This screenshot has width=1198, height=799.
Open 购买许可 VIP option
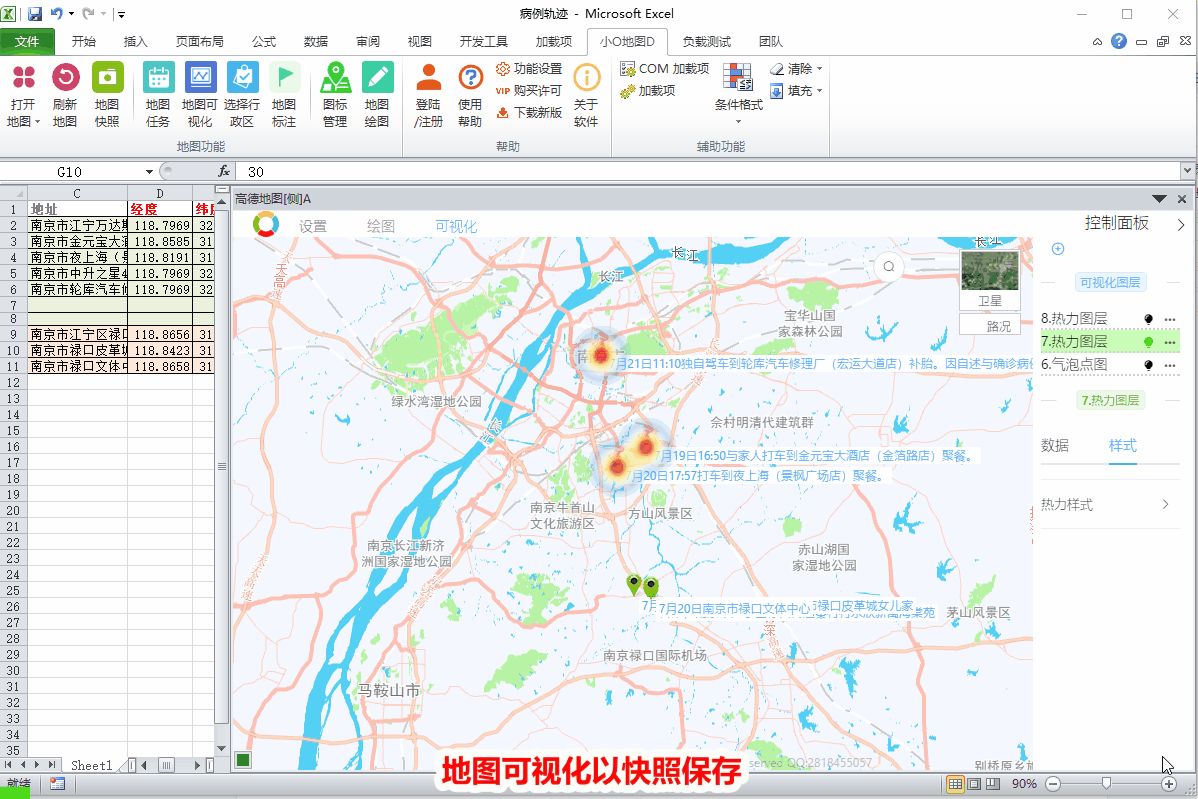(x=529, y=91)
